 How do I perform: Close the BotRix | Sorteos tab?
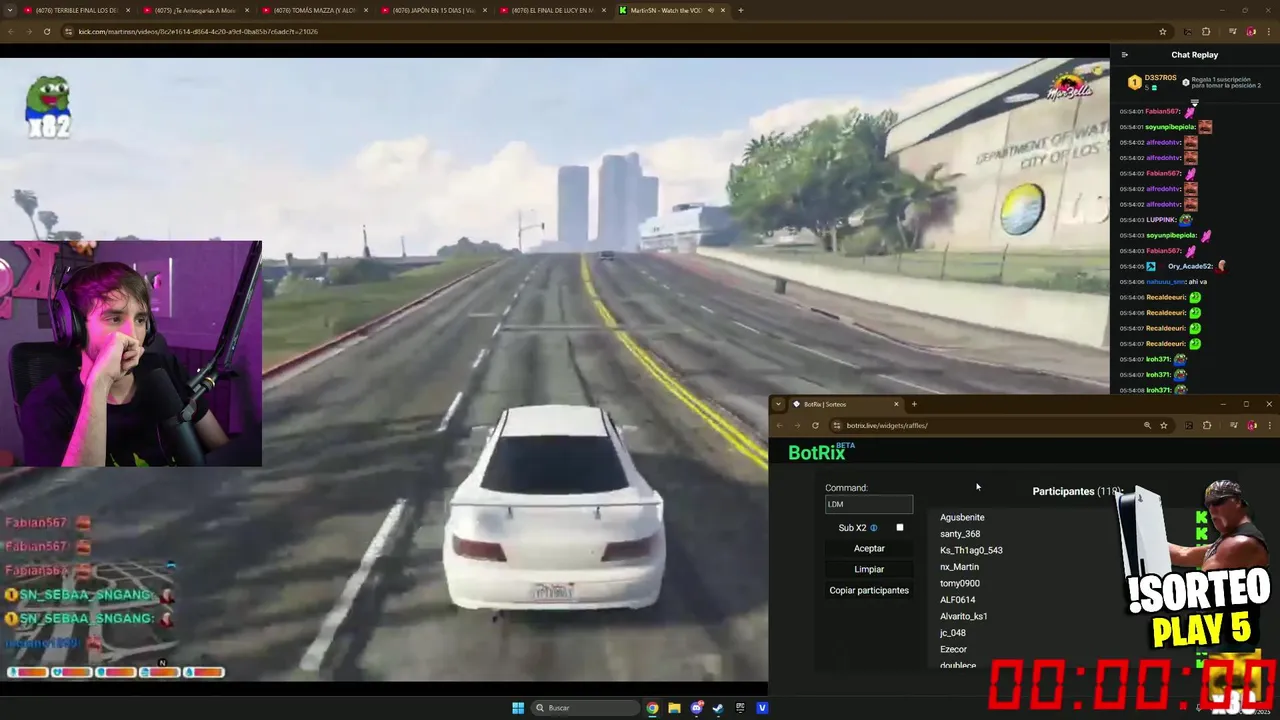(896, 404)
